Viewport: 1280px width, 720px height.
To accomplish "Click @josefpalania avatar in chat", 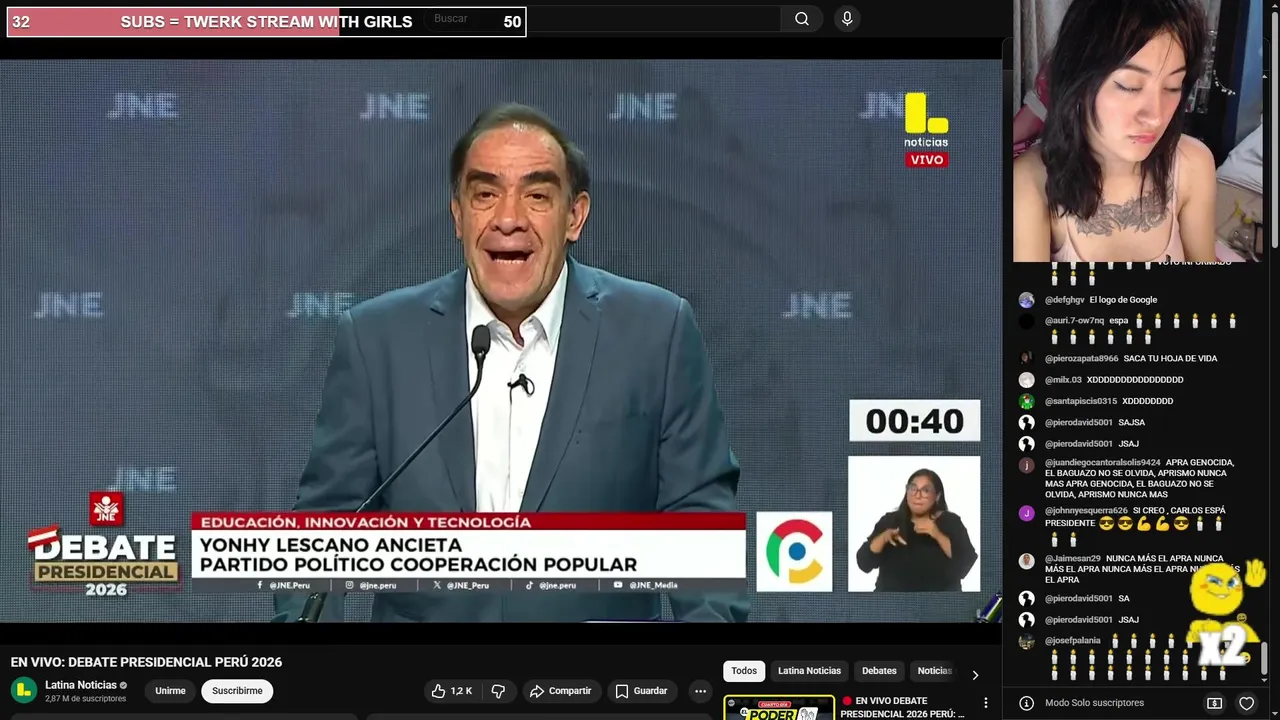I will click(1026, 642).
